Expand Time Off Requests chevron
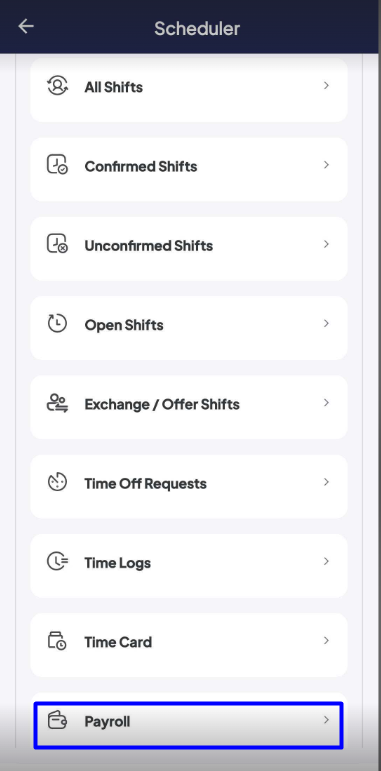The height and width of the screenshot is (771, 381). pyautogui.click(x=326, y=482)
